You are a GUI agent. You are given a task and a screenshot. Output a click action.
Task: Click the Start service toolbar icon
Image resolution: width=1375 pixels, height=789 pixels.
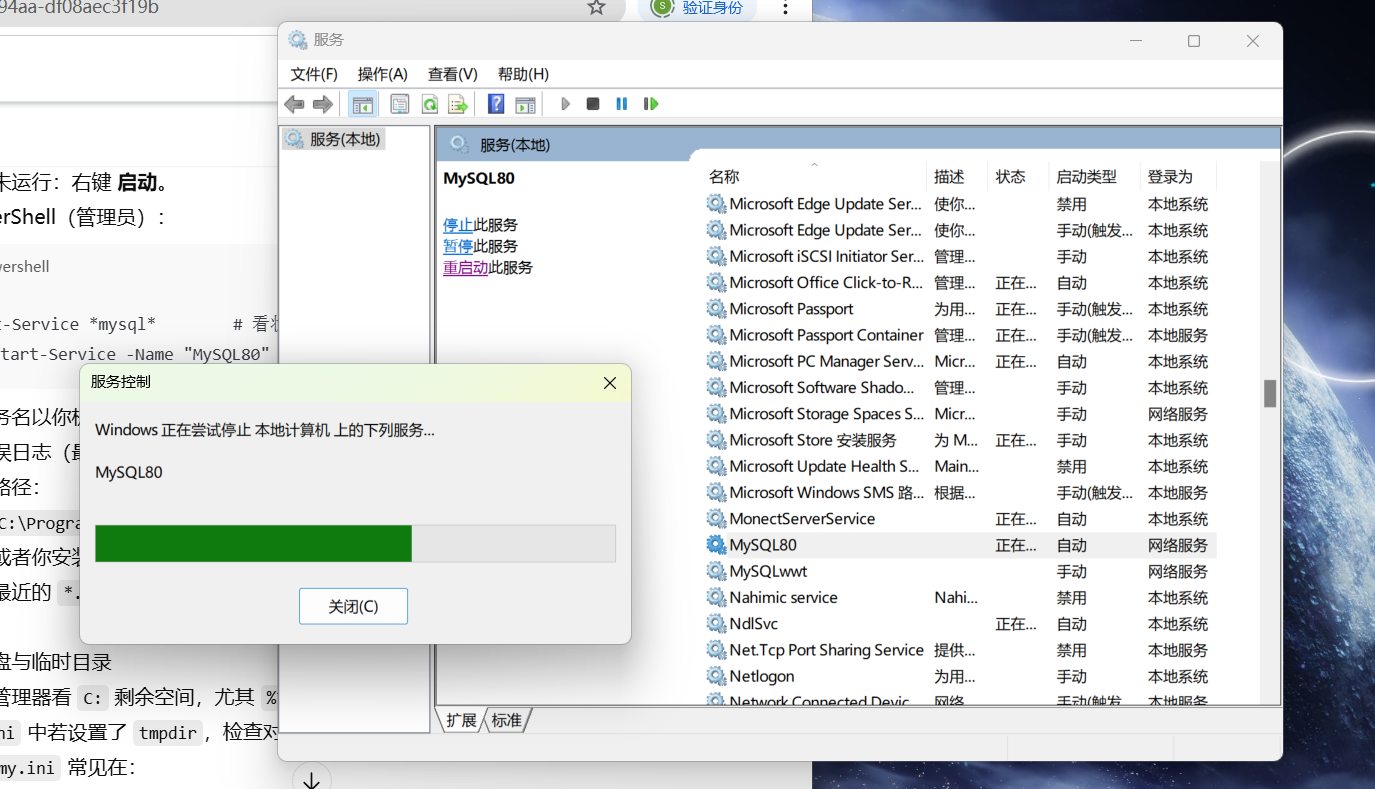(565, 103)
